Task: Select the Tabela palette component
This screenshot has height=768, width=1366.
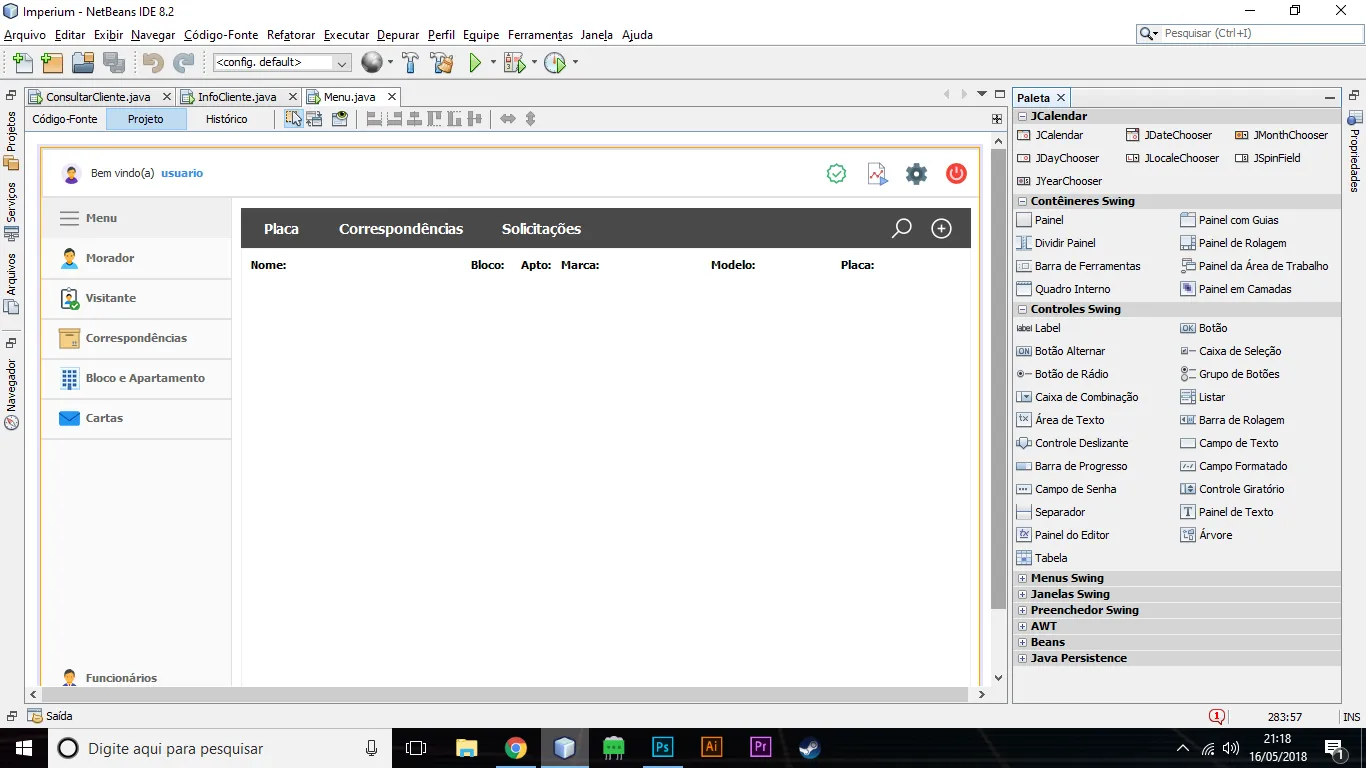Action: (1042, 558)
